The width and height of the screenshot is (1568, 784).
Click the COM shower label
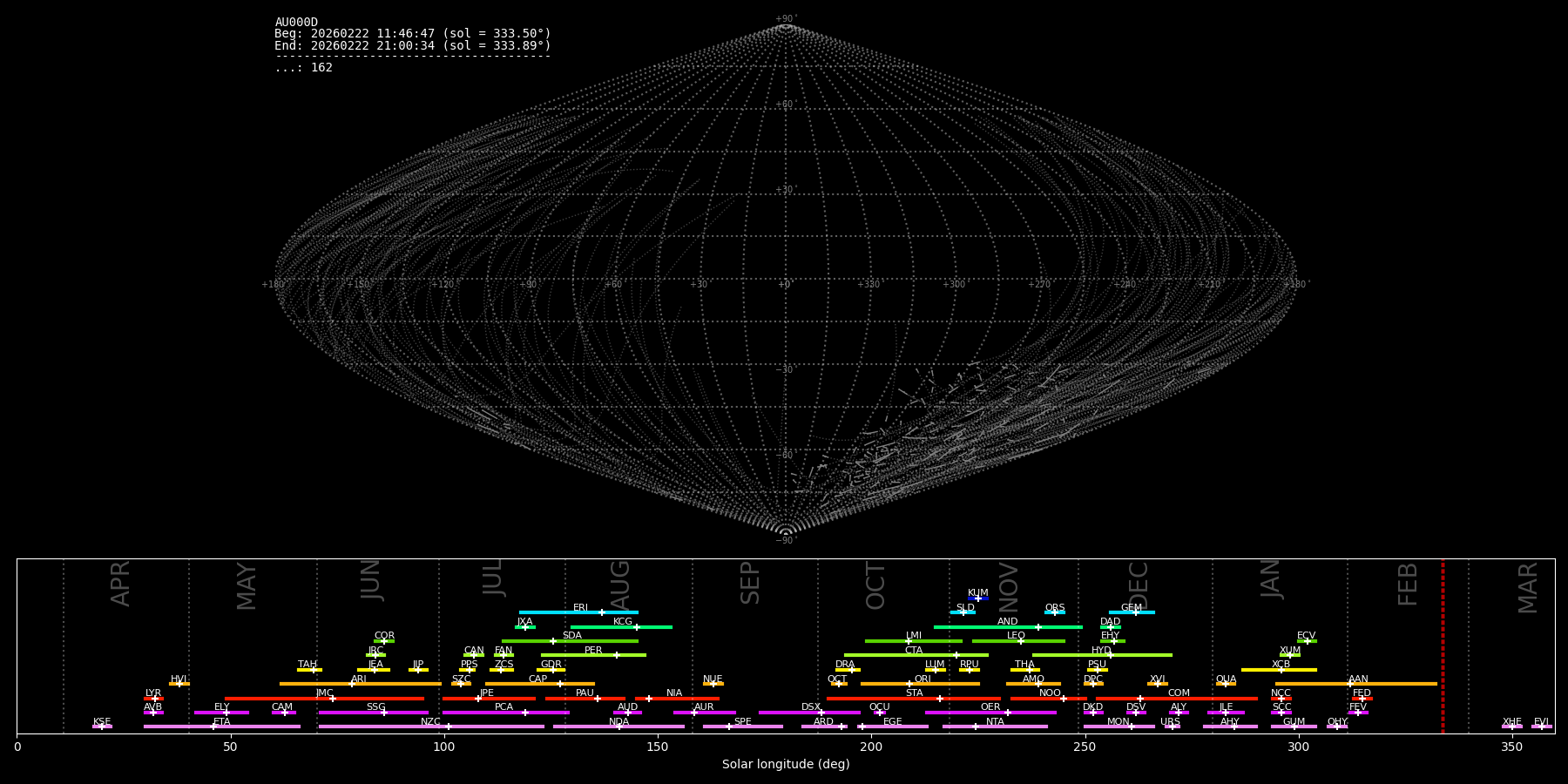1179,693
